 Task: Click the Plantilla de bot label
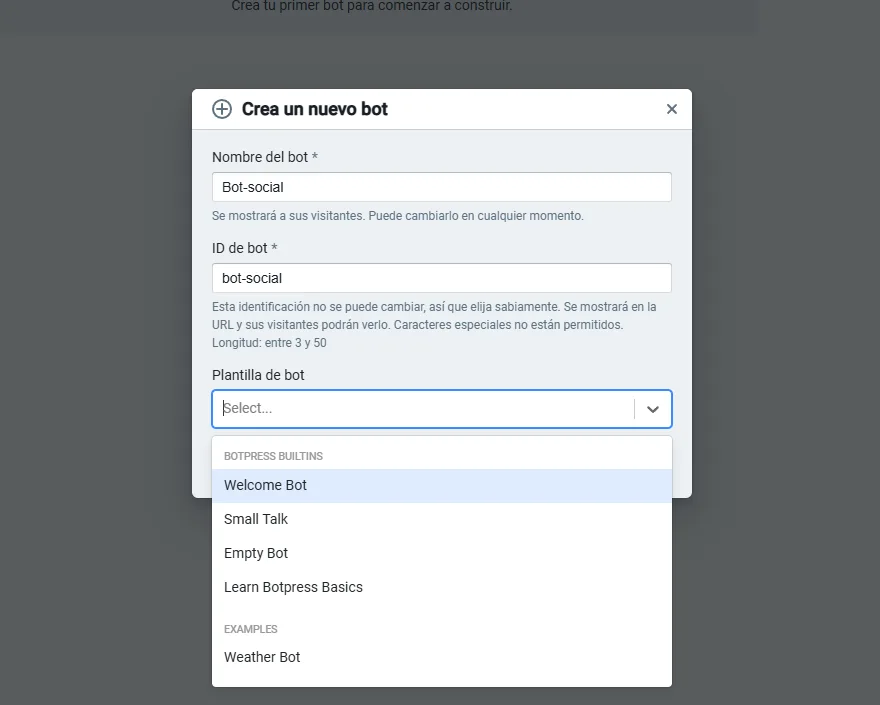(x=256, y=375)
